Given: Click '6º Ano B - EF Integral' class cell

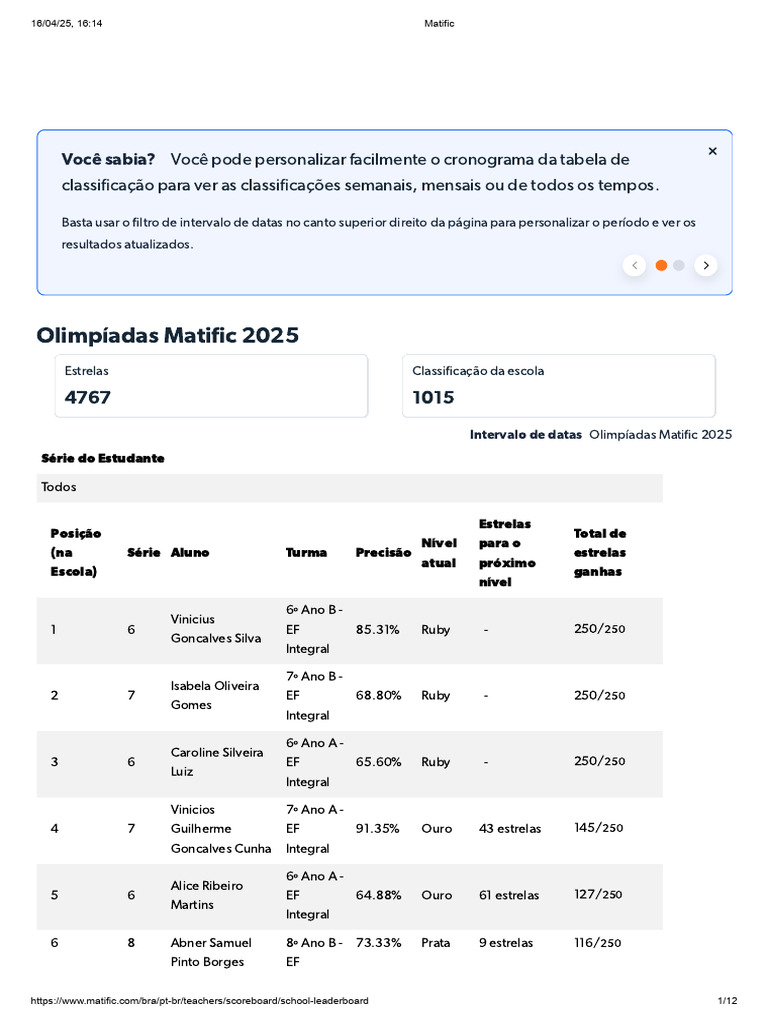Looking at the screenshot, I should (x=314, y=629).
